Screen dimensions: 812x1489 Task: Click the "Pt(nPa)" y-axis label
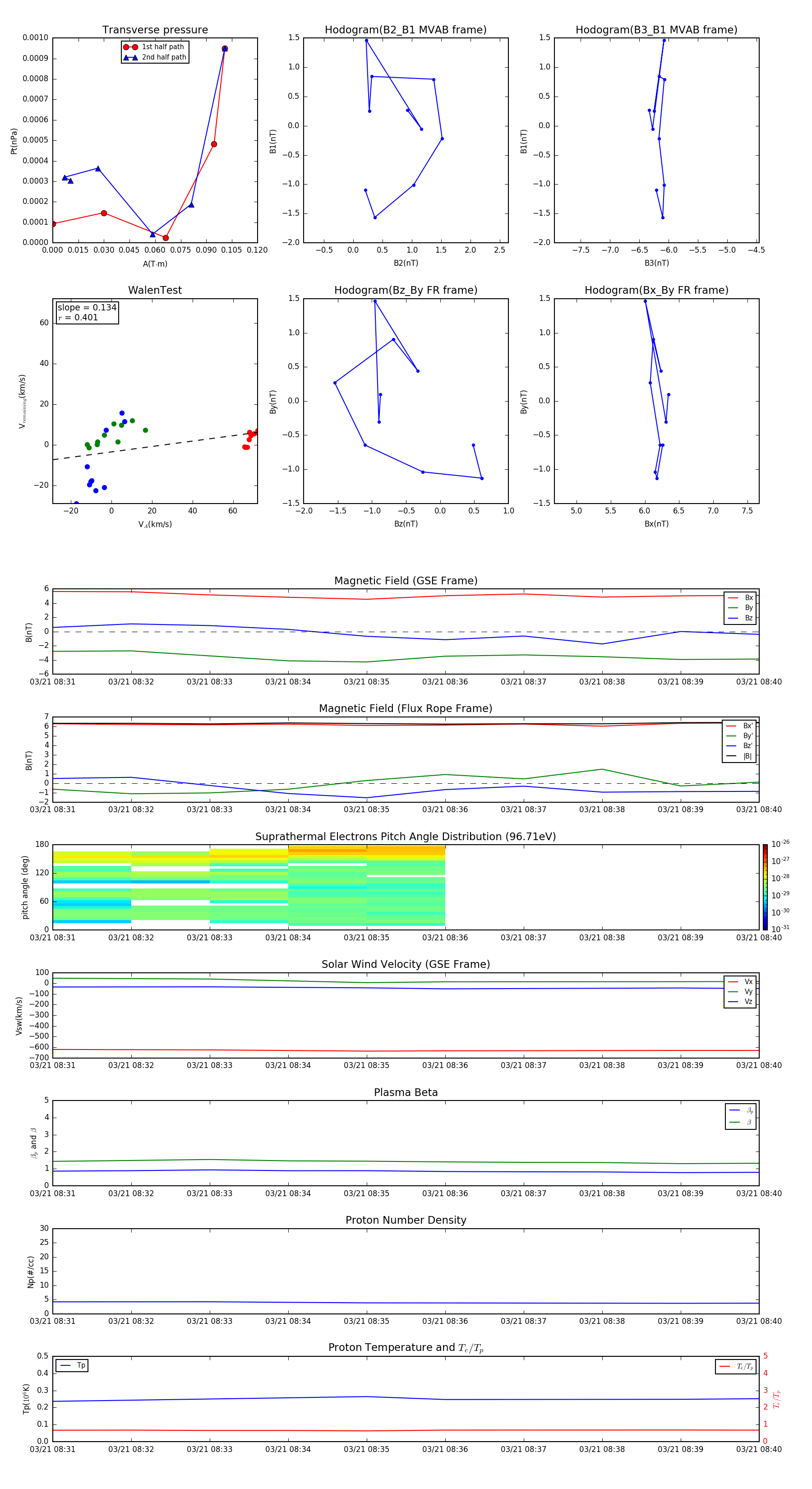tap(14, 140)
